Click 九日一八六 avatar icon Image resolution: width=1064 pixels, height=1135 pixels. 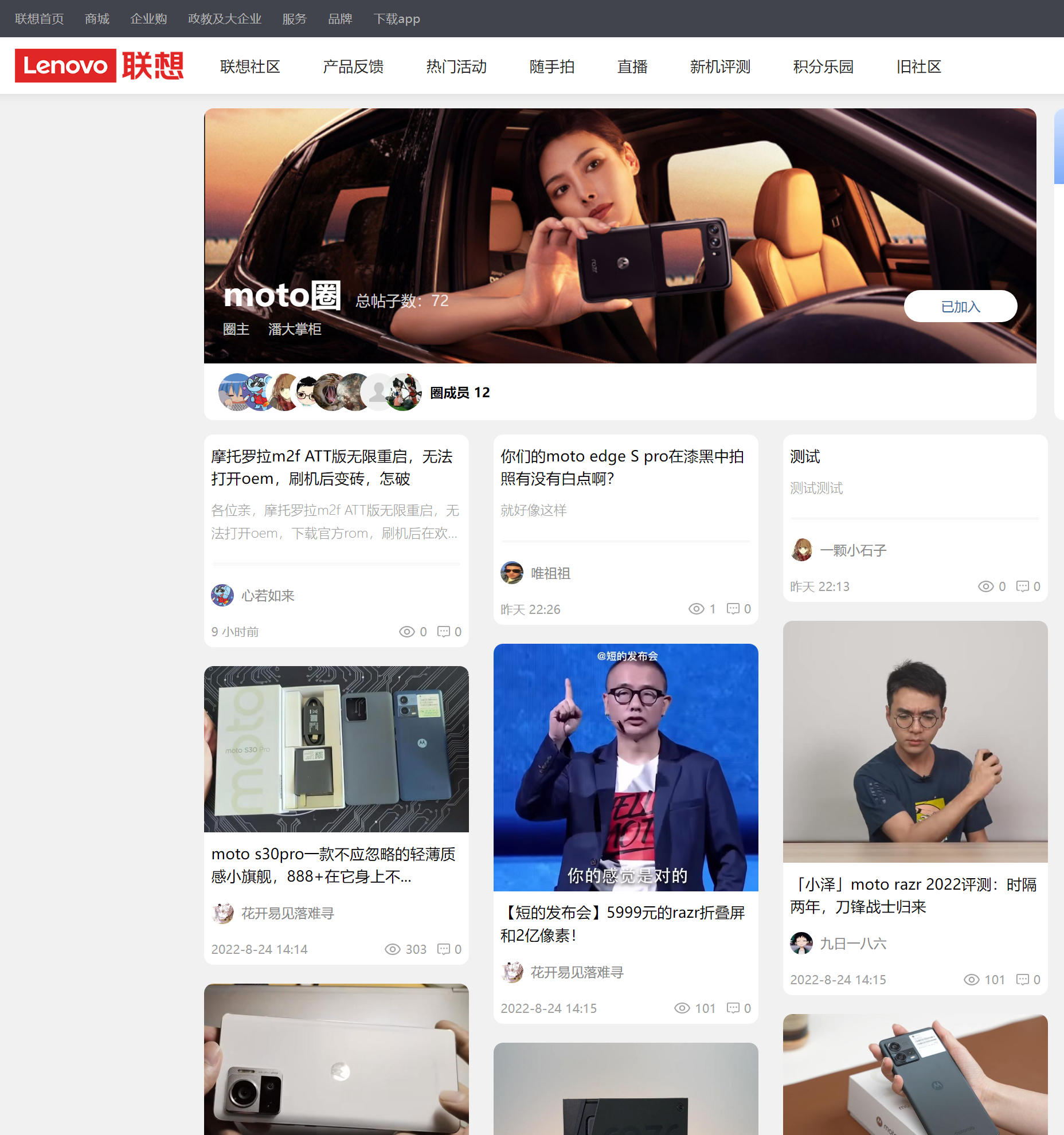coord(801,943)
